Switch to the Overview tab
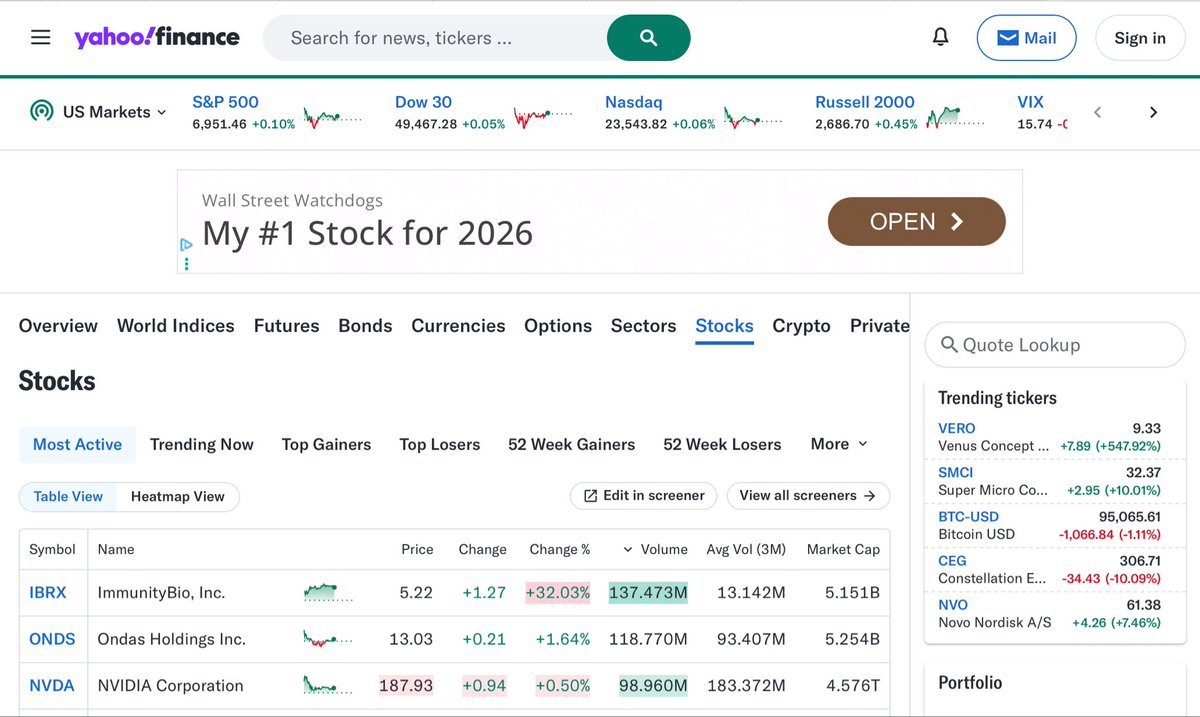The width and height of the screenshot is (1200, 717). coord(58,326)
